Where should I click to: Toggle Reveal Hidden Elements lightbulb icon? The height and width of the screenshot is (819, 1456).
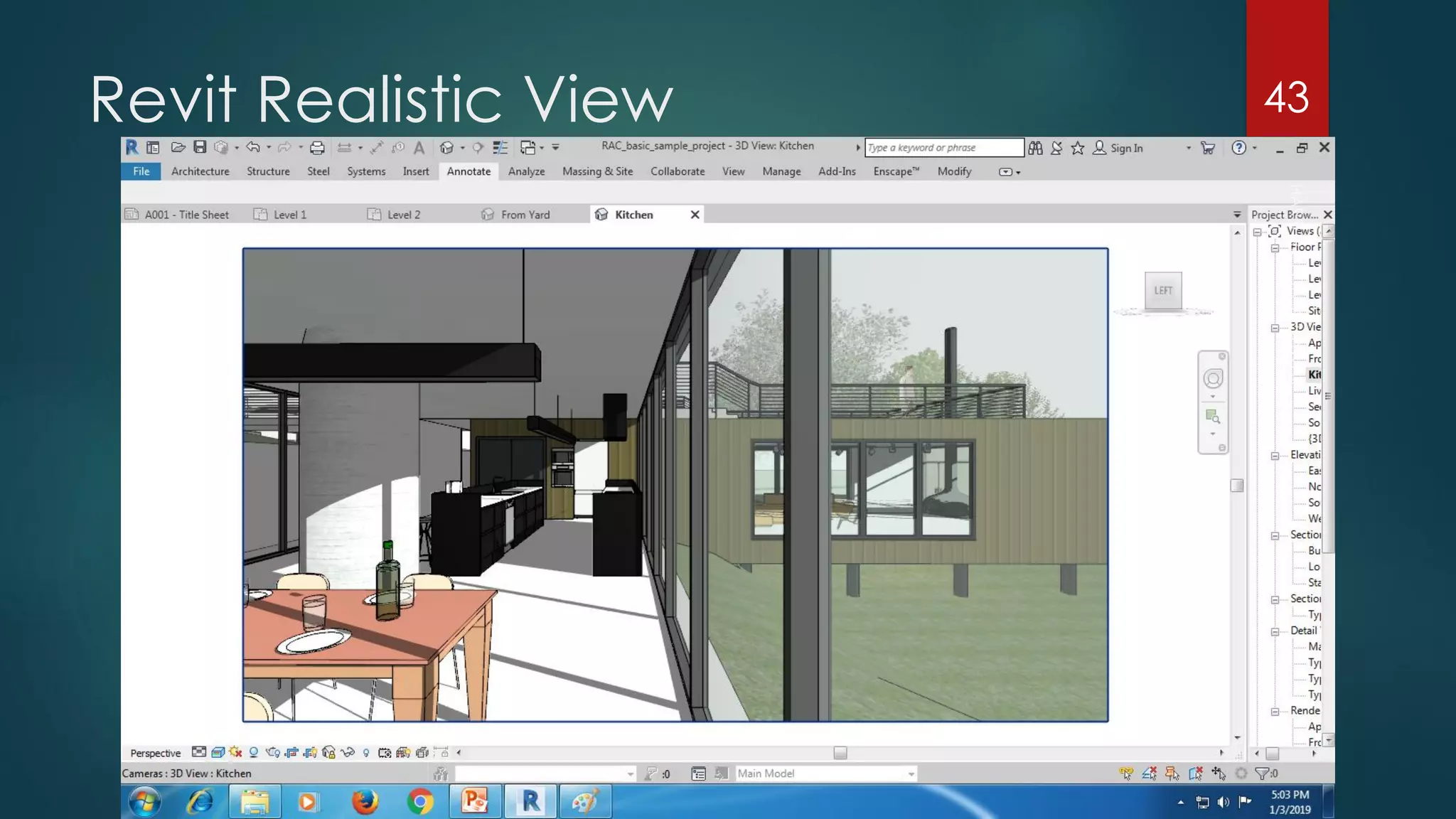[x=366, y=752]
